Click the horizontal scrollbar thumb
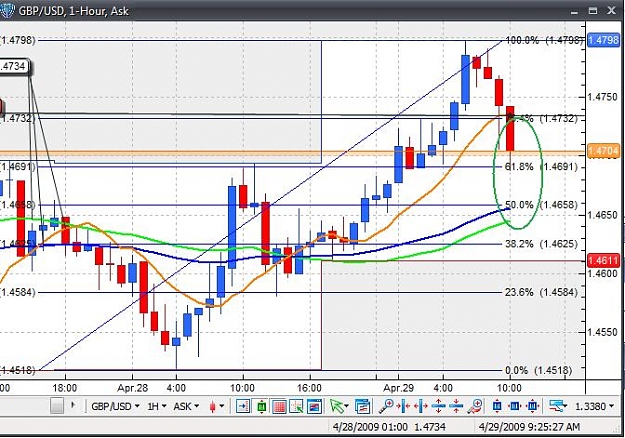Viewport: 625px width, 438px height. (x=57, y=406)
